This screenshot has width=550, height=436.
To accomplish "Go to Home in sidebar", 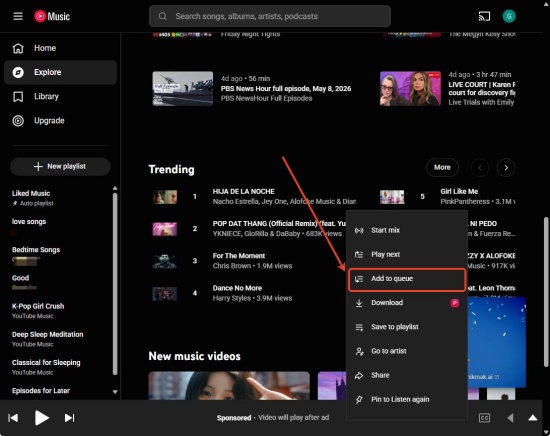I will pos(60,48).
